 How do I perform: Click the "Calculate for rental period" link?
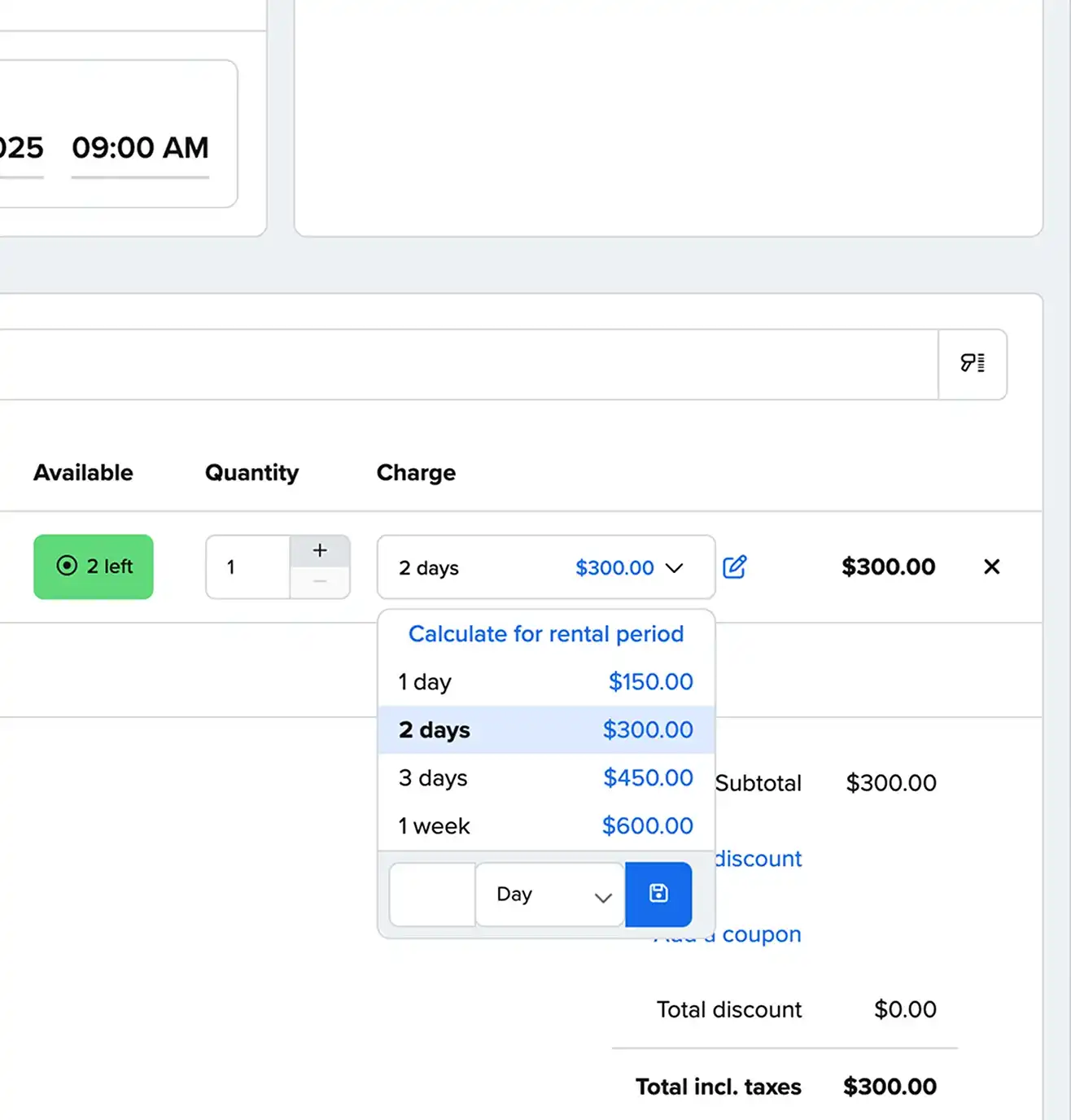point(546,634)
